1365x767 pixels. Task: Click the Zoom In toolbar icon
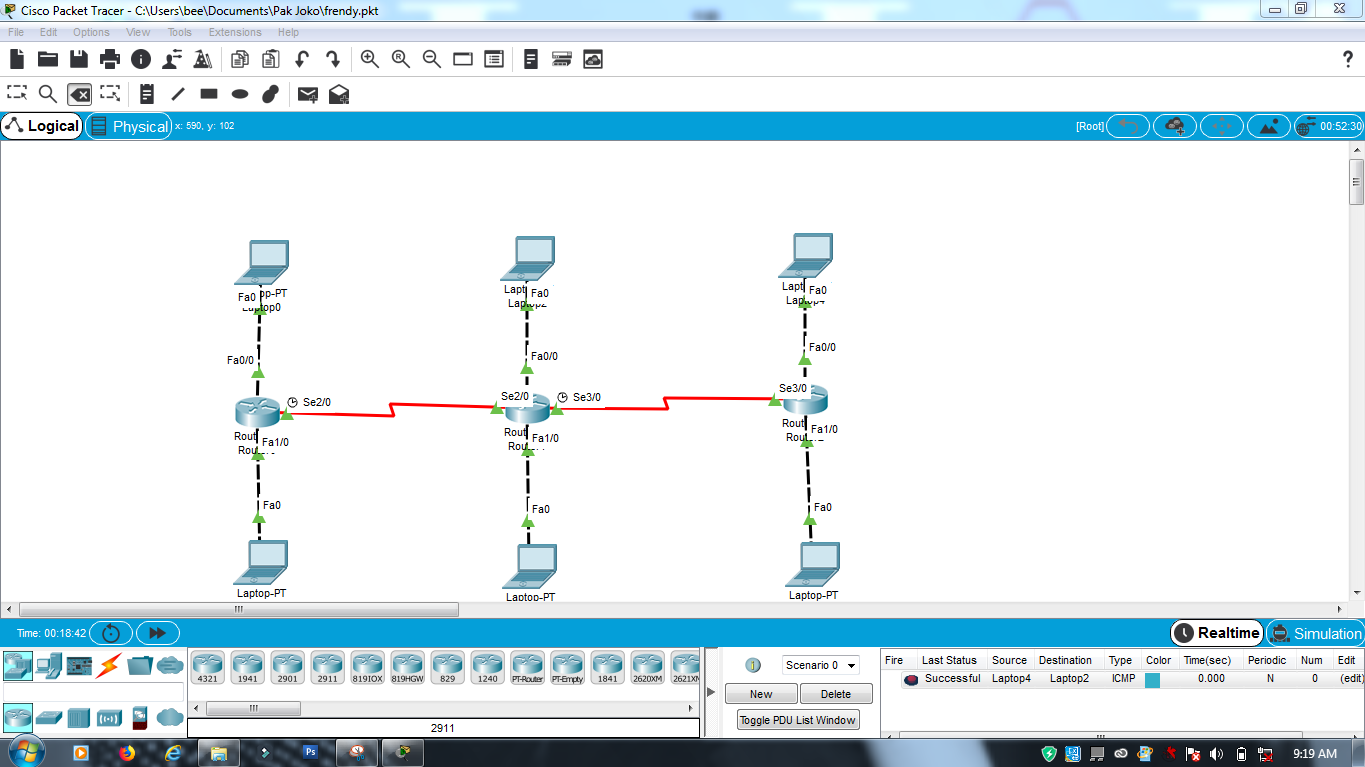[369, 59]
